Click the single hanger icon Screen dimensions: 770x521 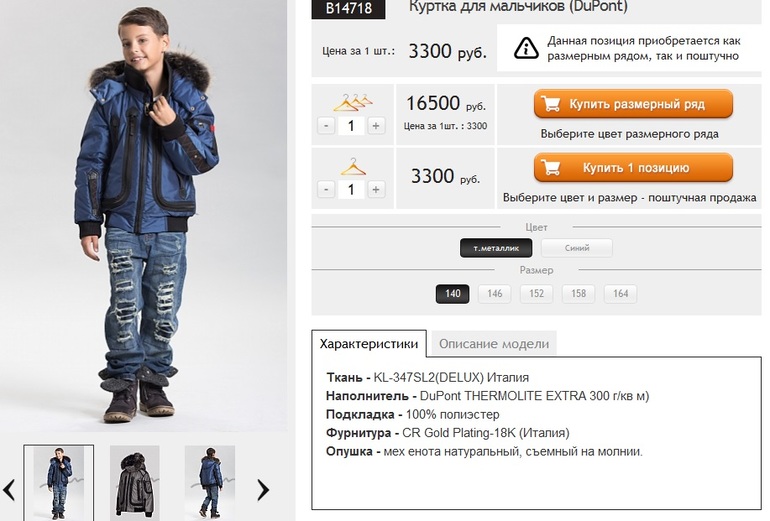(x=352, y=166)
